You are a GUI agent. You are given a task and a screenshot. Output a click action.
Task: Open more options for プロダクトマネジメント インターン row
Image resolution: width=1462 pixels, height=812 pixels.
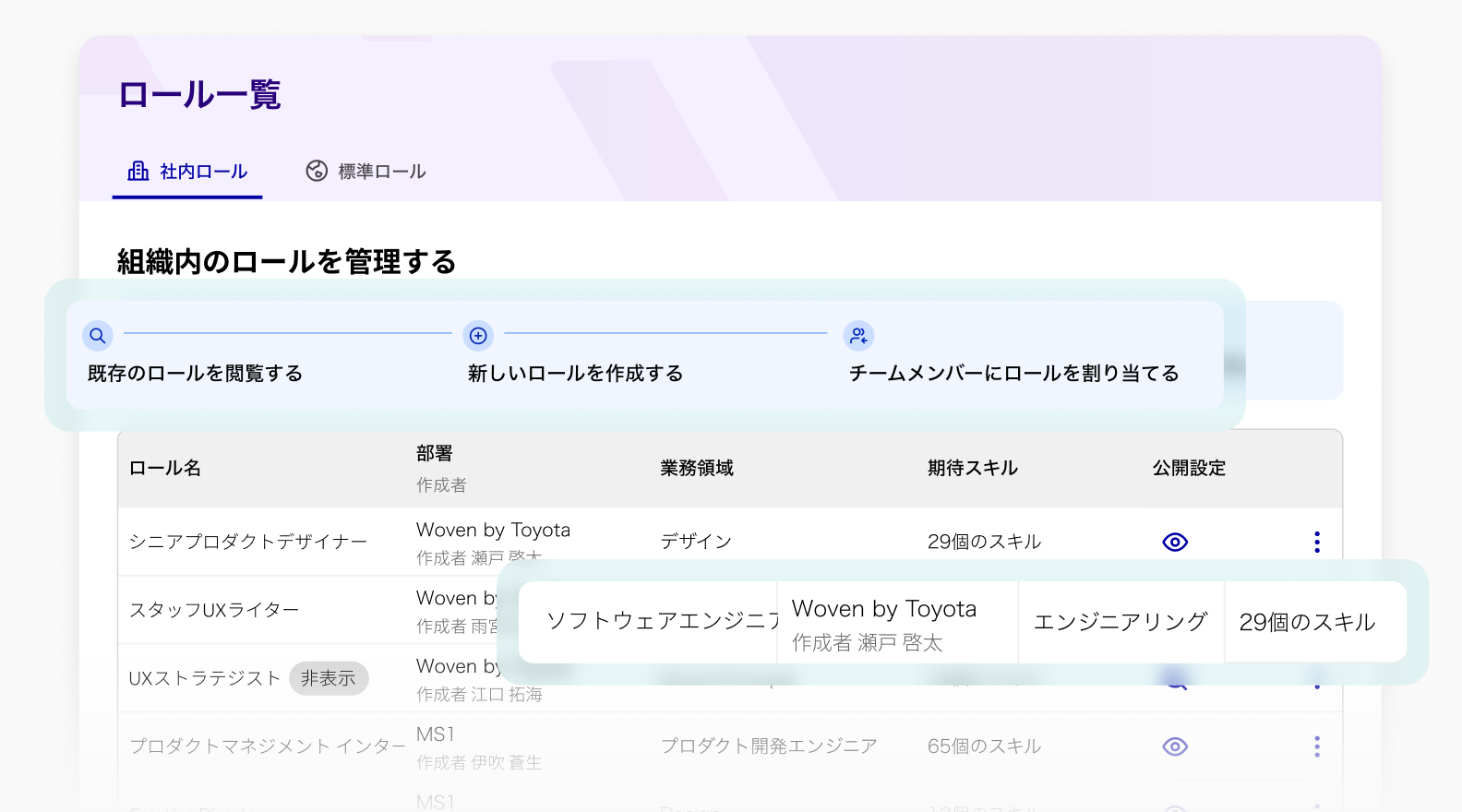(x=1317, y=746)
